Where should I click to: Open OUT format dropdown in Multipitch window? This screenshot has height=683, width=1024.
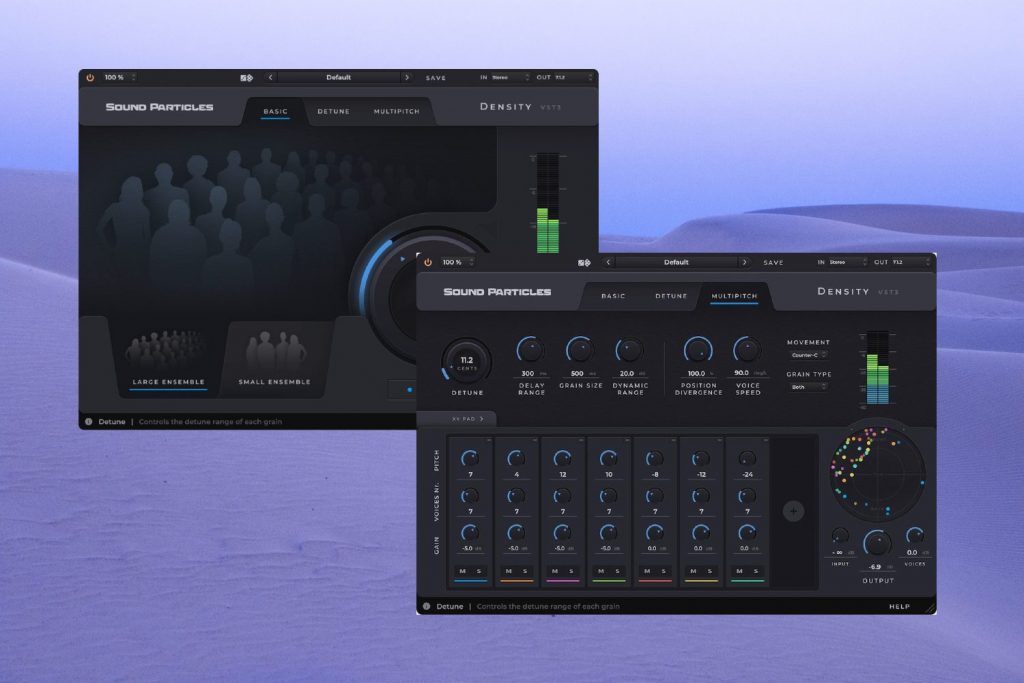(910, 262)
